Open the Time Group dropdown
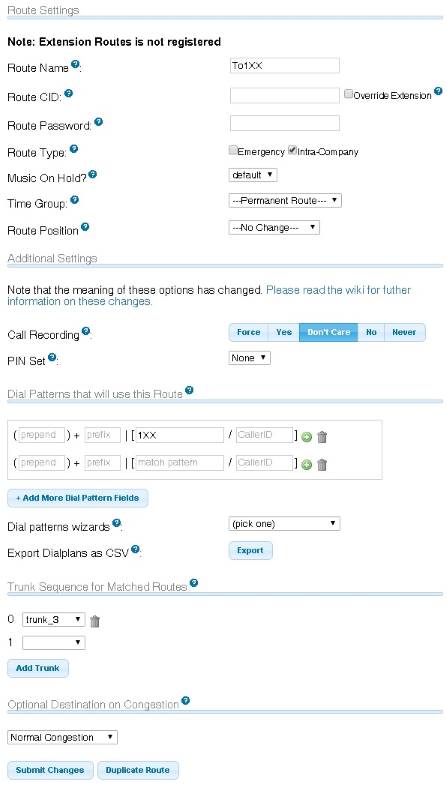Viewport: 447px width, 785px height. [x=285, y=201]
